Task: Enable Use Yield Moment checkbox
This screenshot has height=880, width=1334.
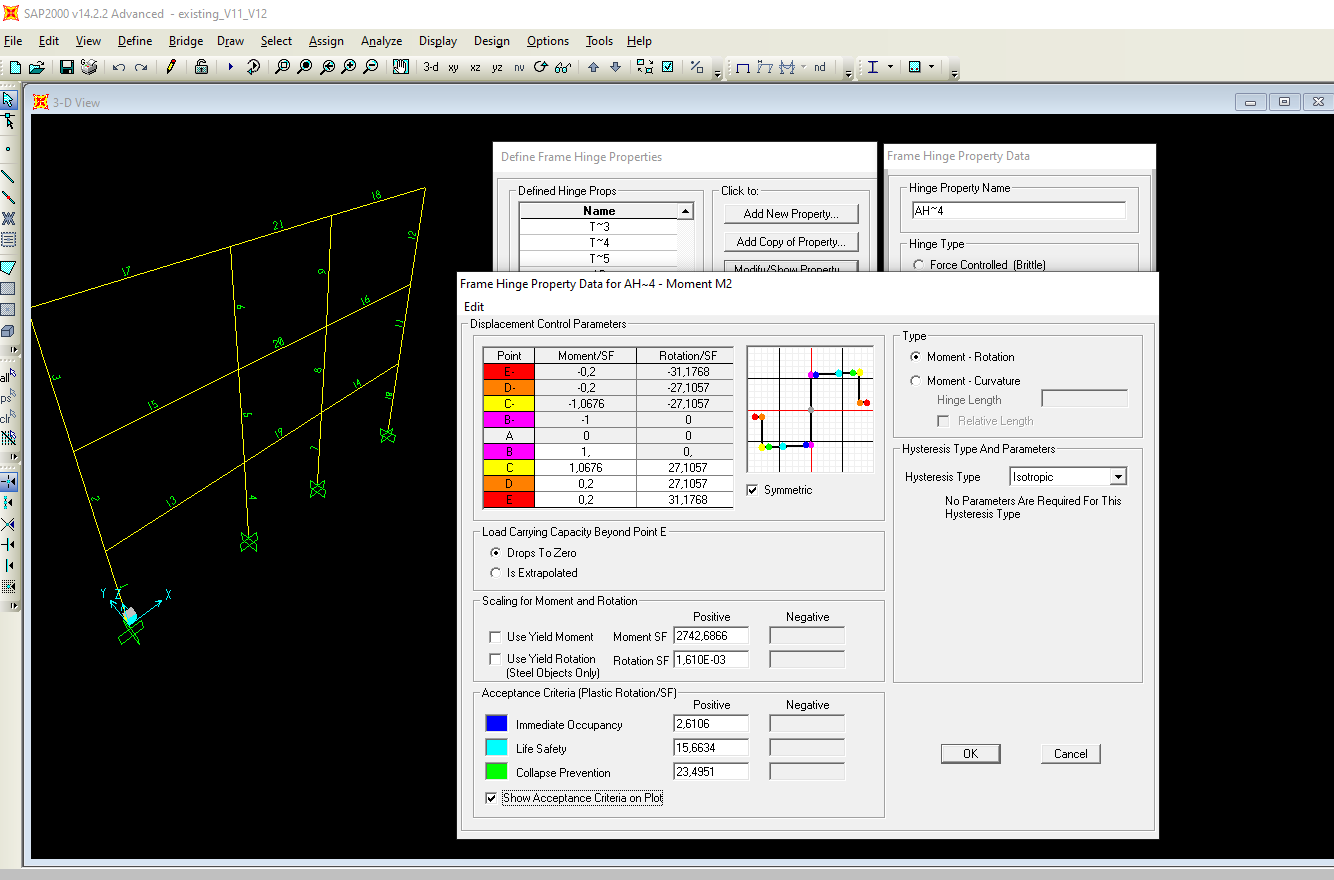Action: (x=495, y=637)
